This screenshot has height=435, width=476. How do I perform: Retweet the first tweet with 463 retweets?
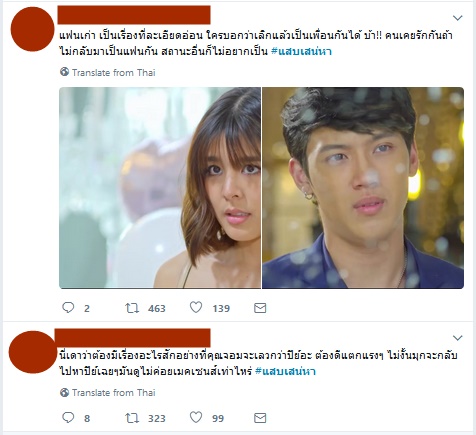coord(132,308)
